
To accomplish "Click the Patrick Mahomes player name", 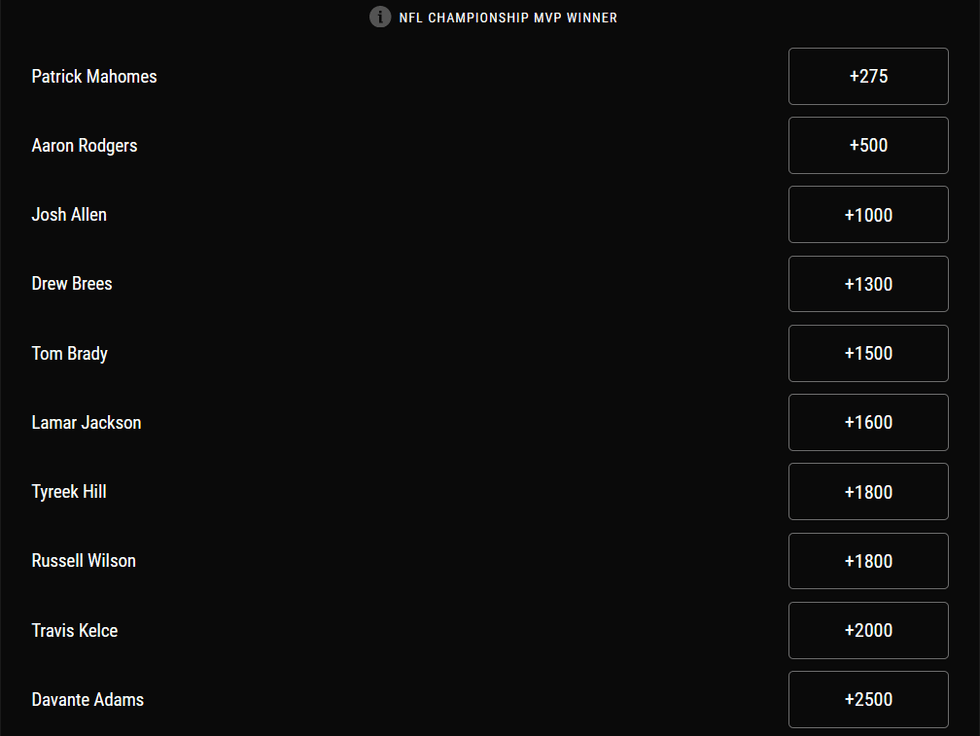I will 94,76.
